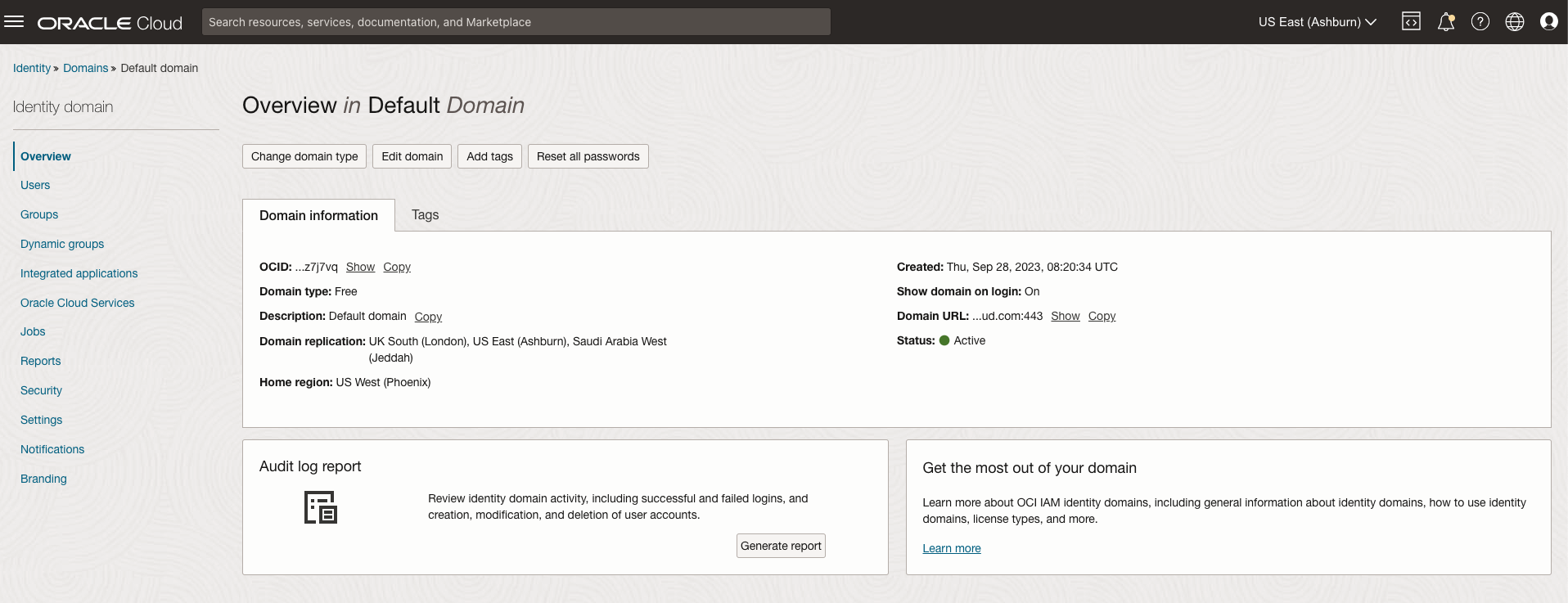The image size is (1568, 603).
Task: Open Jobs in the sidebar
Action: (33, 331)
